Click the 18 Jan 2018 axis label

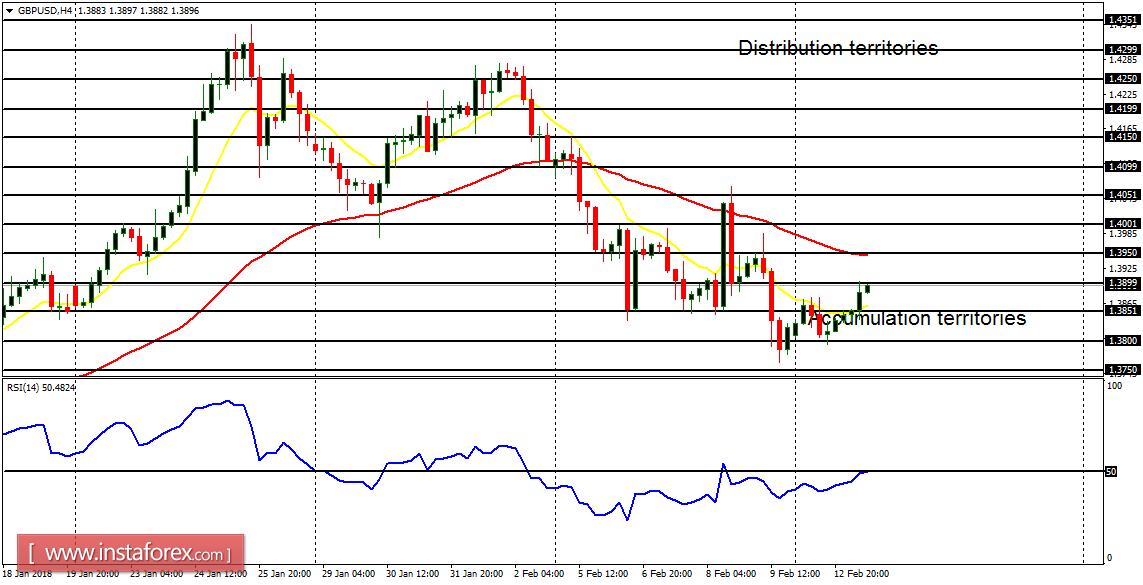pyautogui.click(x=28, y=576)
